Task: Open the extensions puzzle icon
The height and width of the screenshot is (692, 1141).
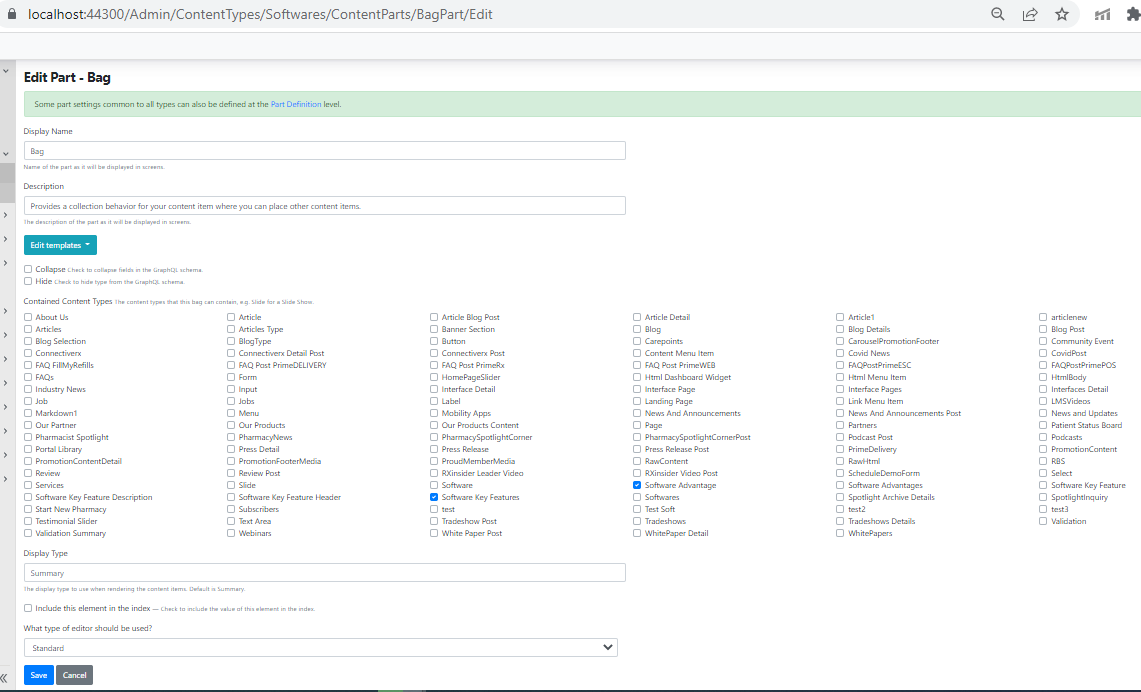Action: click(x=1133, y=14)
